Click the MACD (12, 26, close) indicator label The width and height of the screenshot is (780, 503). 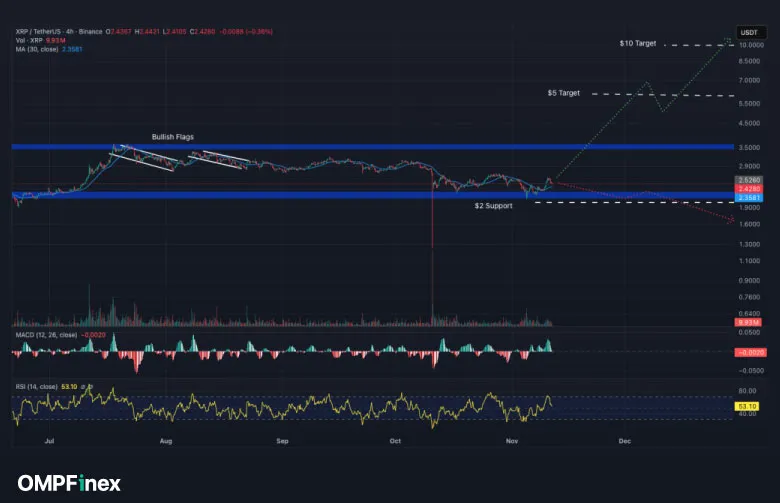pos(50,336)
